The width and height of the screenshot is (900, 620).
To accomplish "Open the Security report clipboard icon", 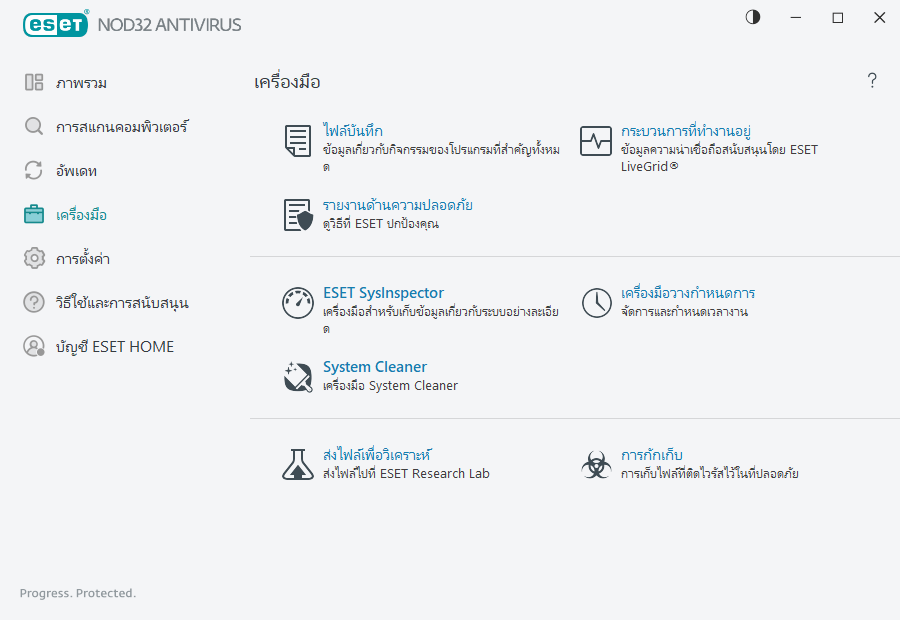I will coord(296,215).
